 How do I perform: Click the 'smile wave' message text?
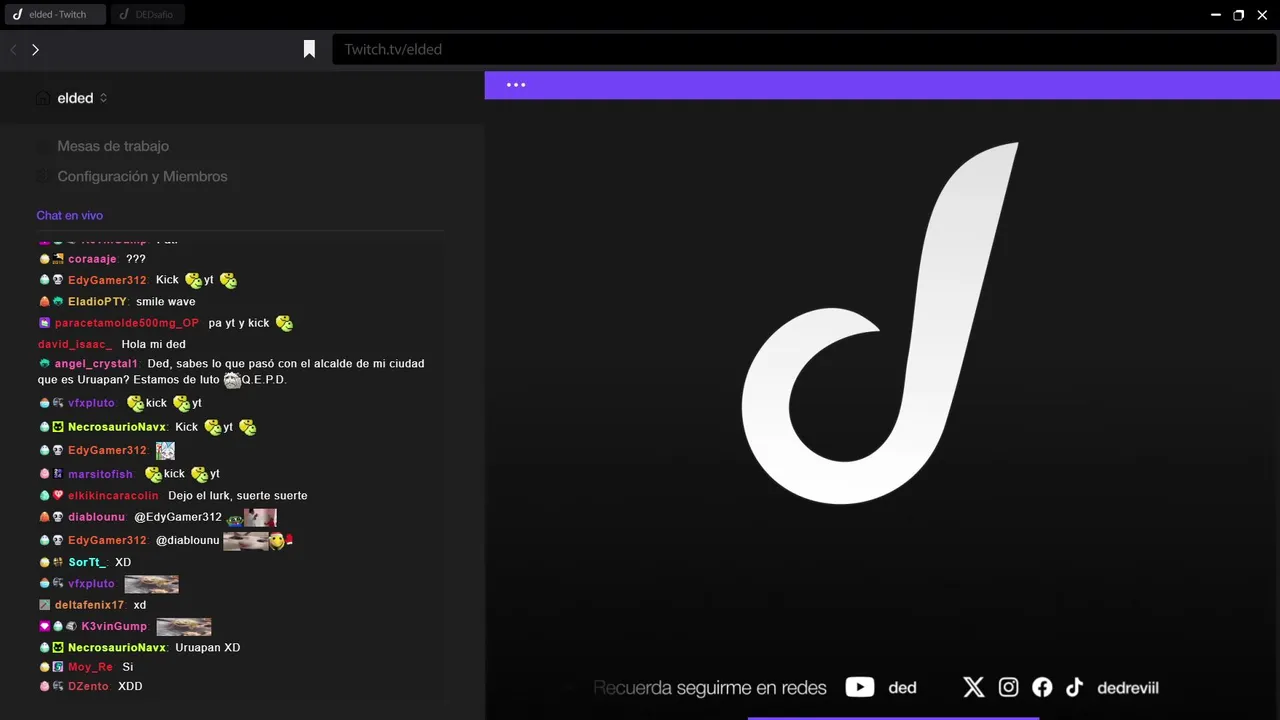[x=166, y=301]
